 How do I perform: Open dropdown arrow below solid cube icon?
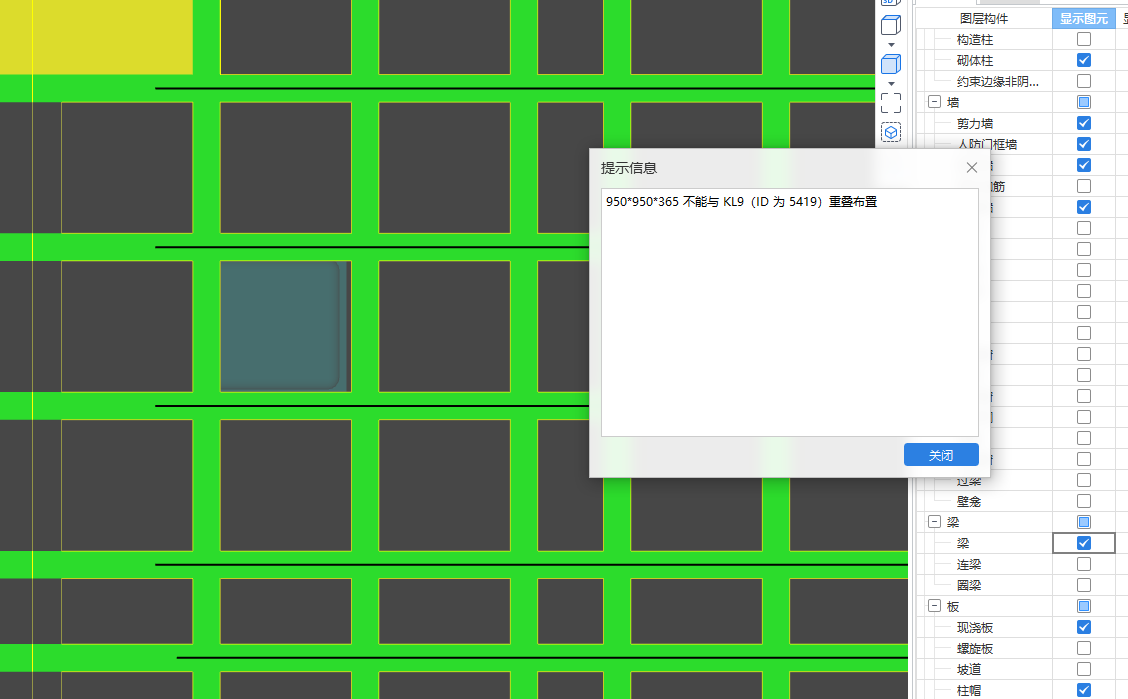(x=891, y=83)
